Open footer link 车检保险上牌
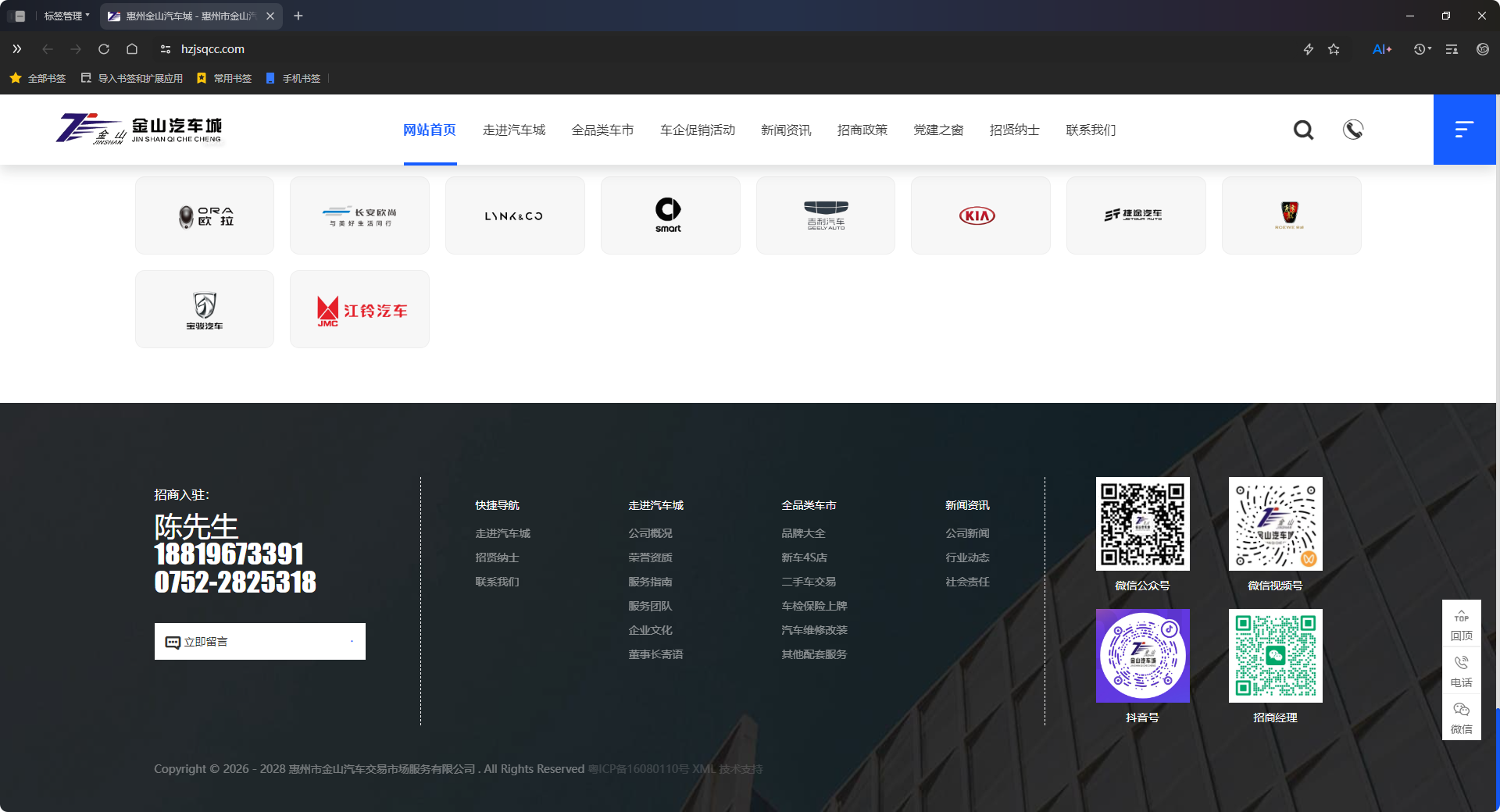 [815, 606]
